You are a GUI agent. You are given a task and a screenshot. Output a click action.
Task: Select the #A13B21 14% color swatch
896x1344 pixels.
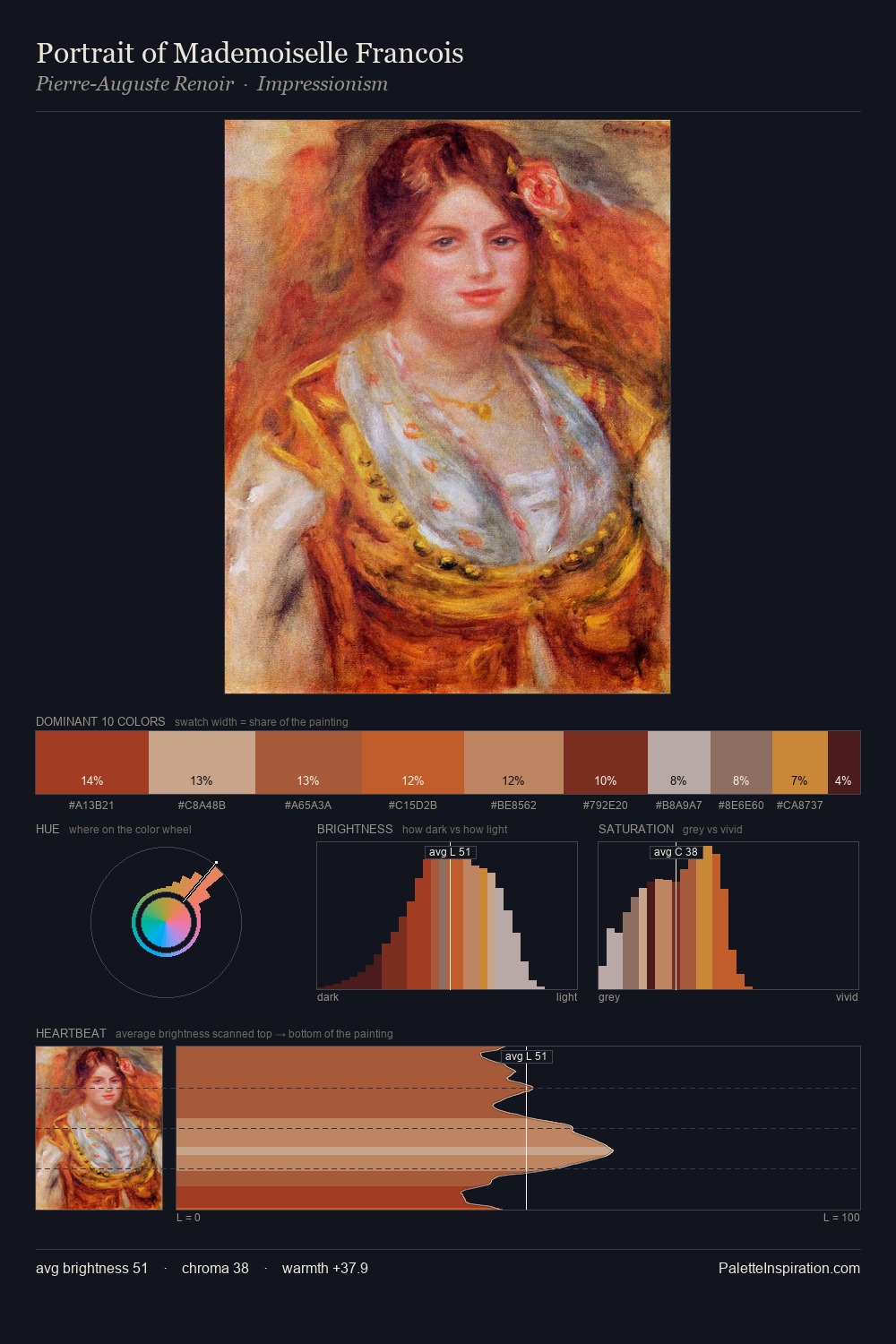[92, 762]
